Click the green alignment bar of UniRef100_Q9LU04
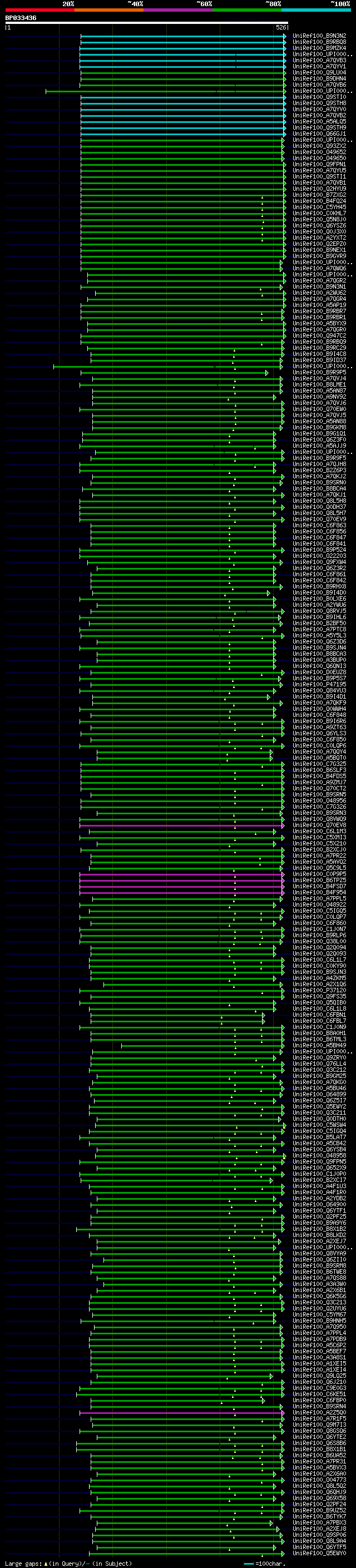 [x=183, y=72]
